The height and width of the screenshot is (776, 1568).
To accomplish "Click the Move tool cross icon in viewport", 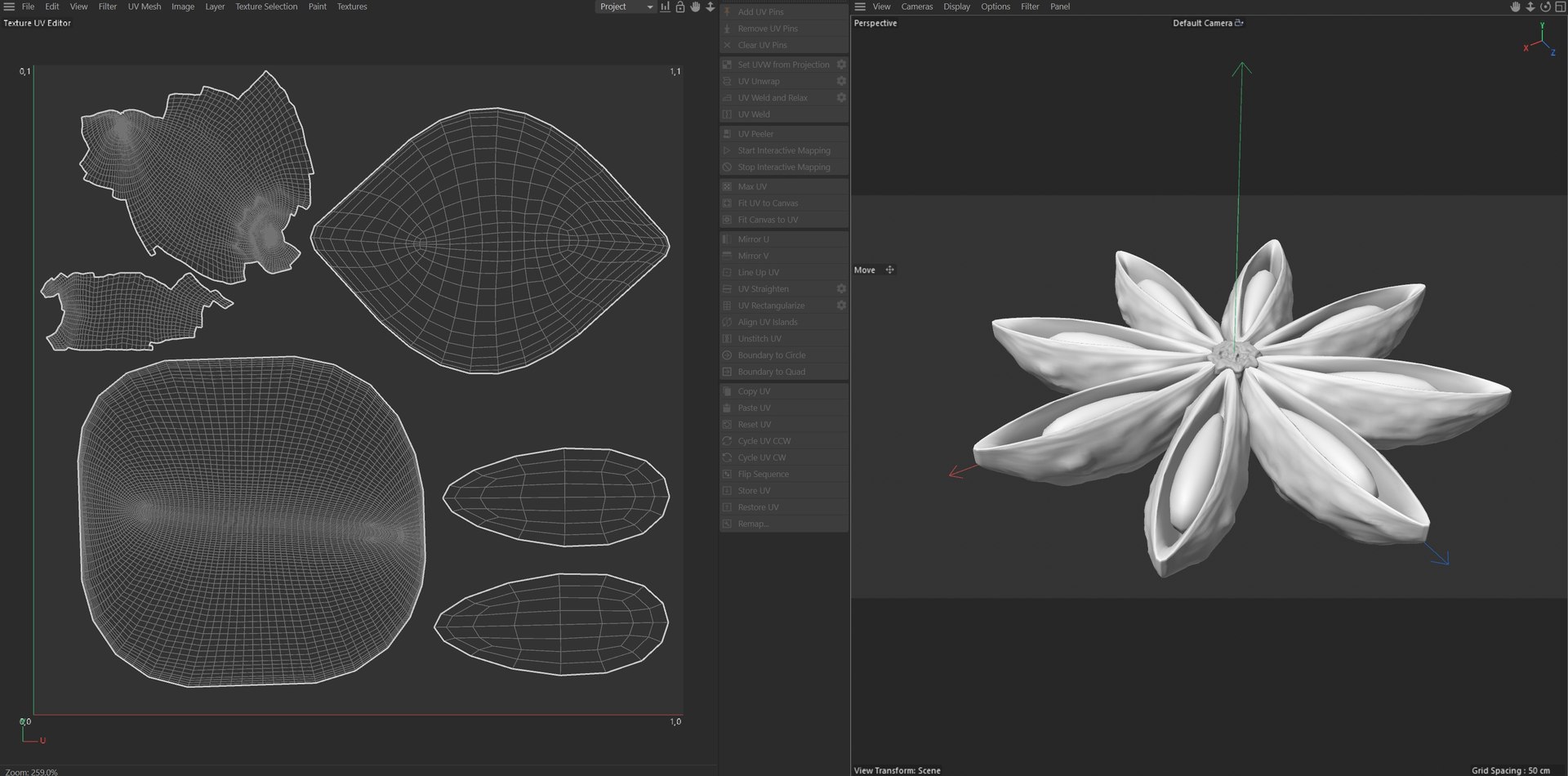I will (x=889, y=270).
